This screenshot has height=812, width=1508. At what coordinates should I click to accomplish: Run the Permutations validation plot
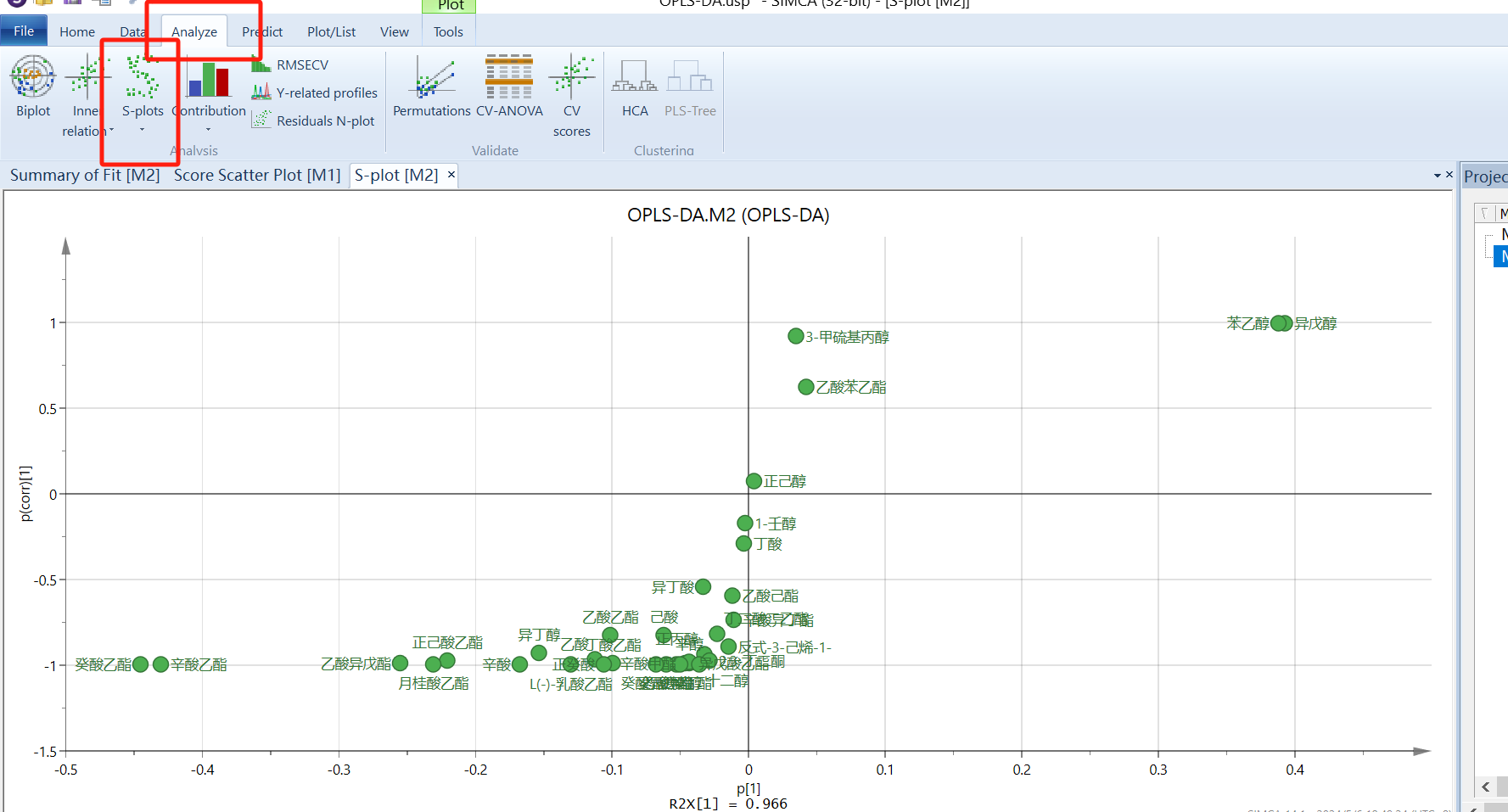[431, 78]
